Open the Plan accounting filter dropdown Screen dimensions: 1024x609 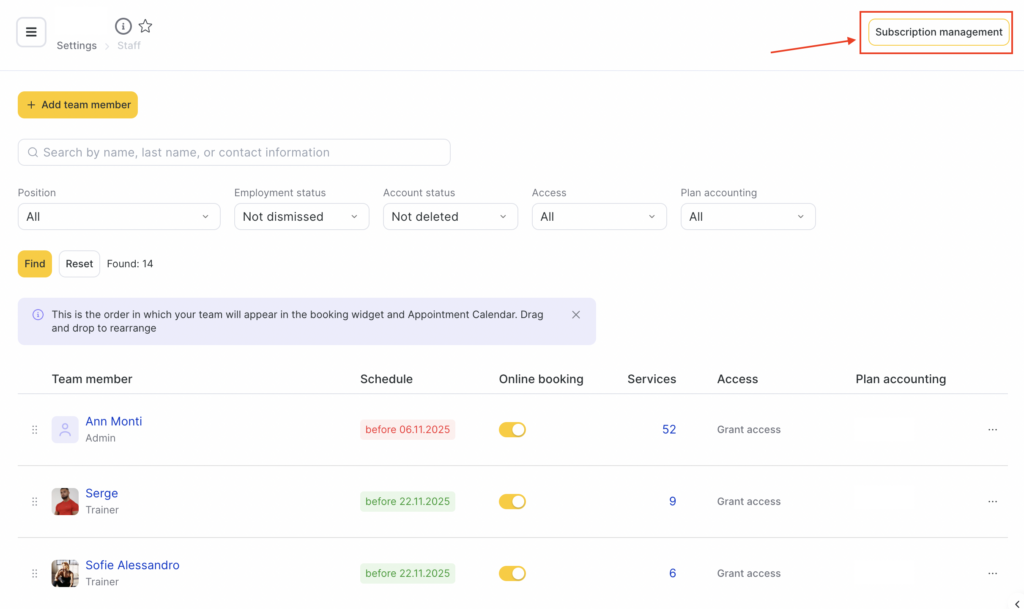coord(747,217)
